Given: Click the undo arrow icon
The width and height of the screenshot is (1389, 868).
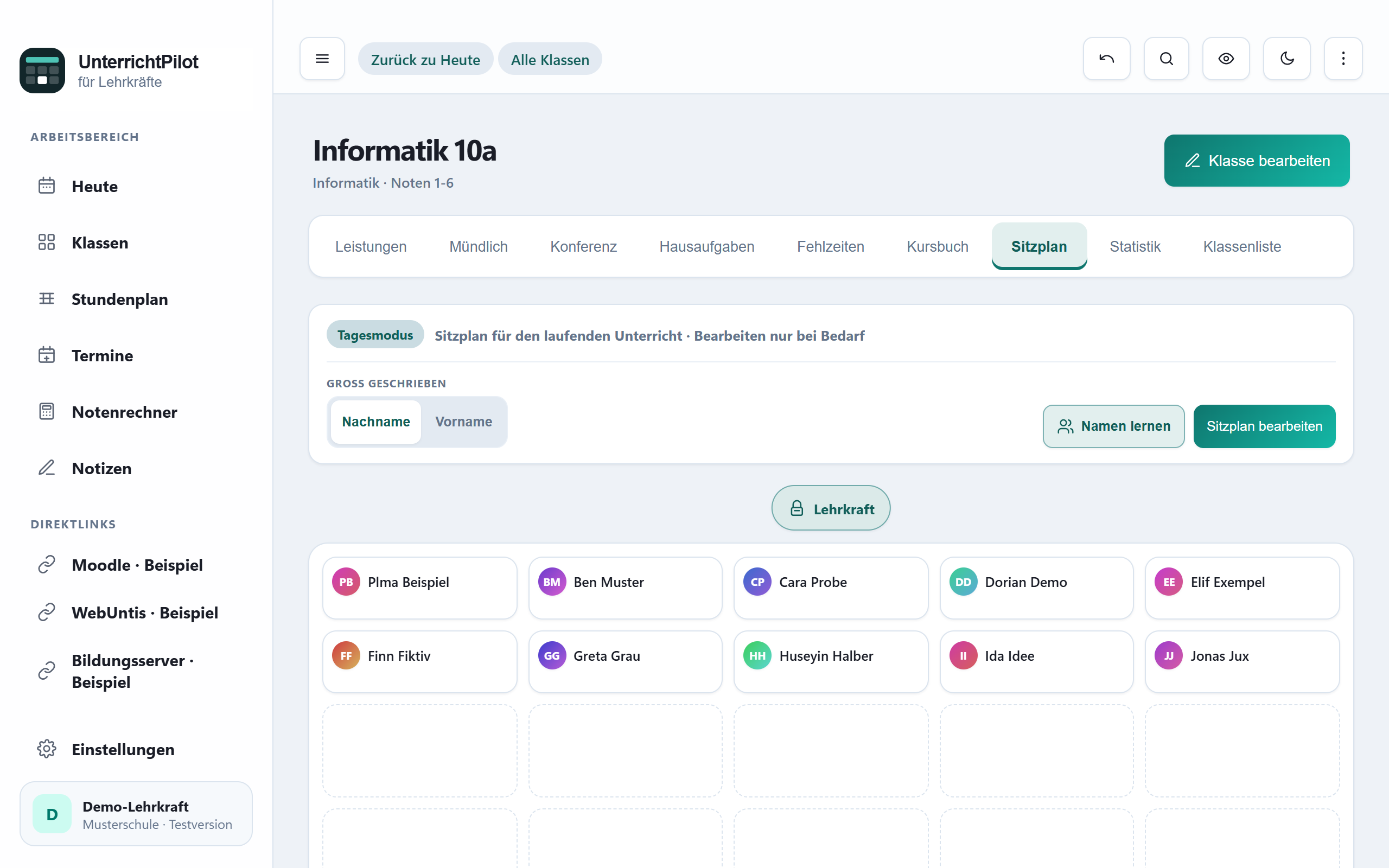Looking at the screenshot, I should [x=1106, y=59].
